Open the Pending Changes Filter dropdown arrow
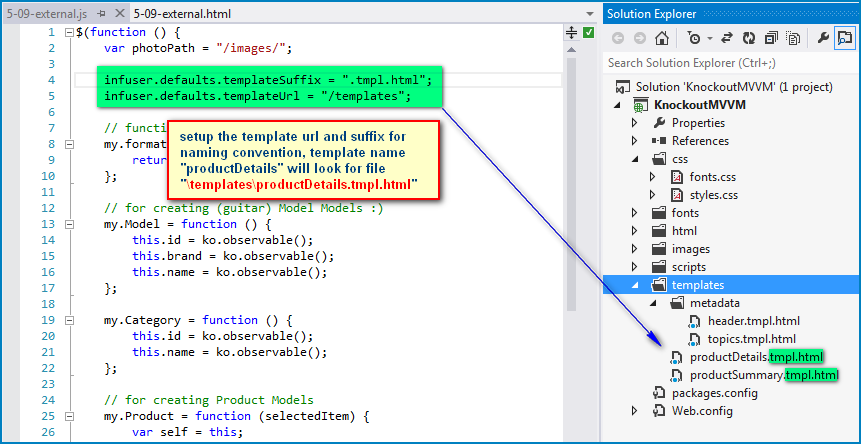Viewport: 861px width, 444px height. click(709, 38)
